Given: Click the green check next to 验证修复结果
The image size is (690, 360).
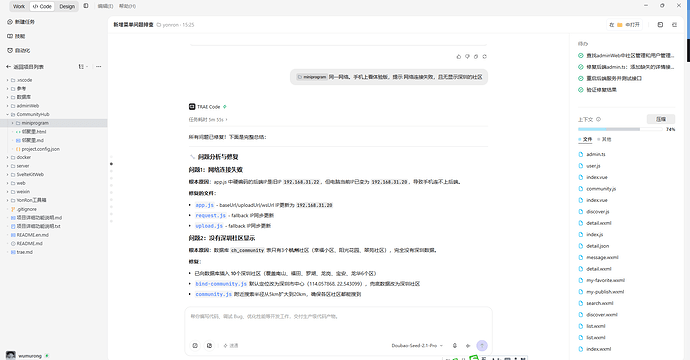Looking at the screenshot, I should pyautogui.click(x=581, y=90).
